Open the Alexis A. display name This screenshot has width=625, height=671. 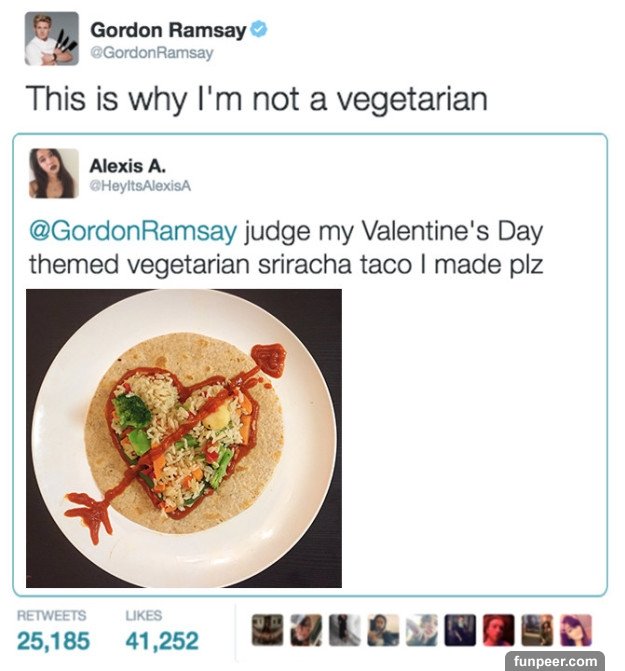127,163
